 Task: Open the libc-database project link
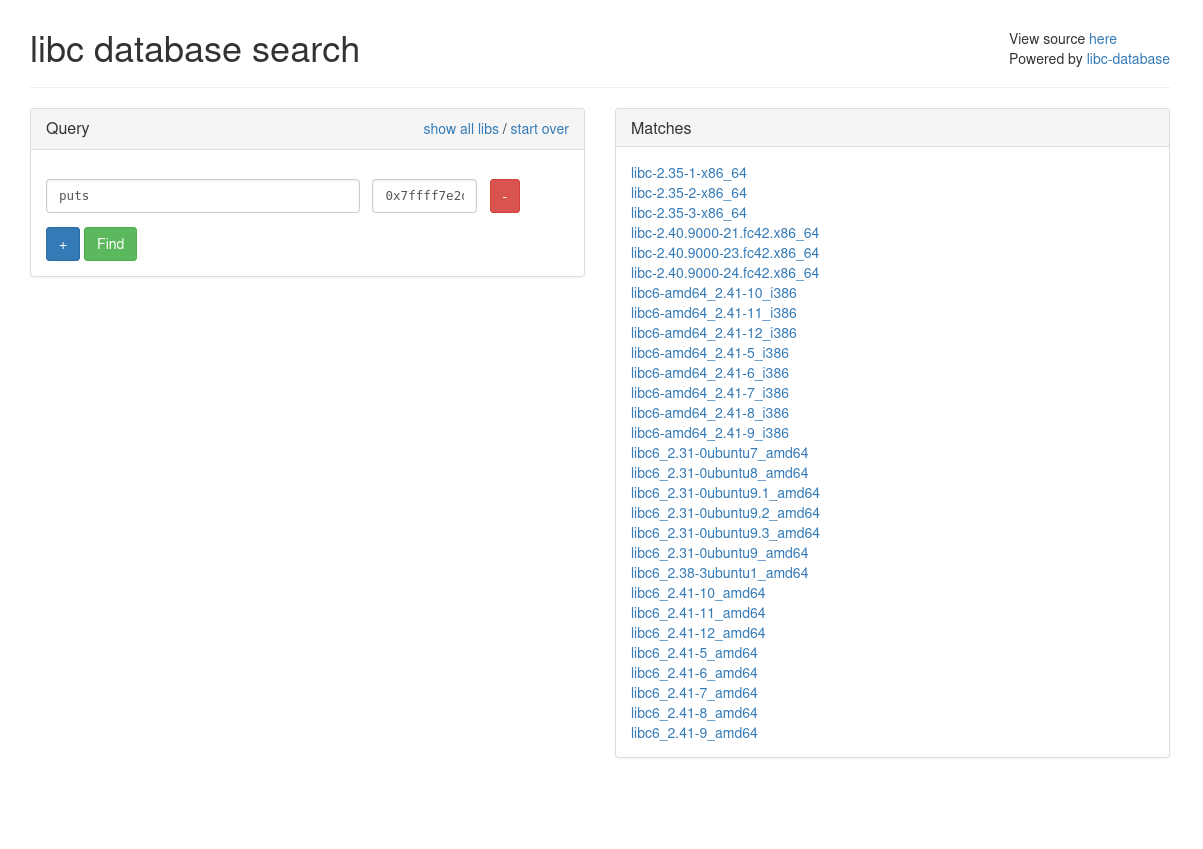[1127, 59]
